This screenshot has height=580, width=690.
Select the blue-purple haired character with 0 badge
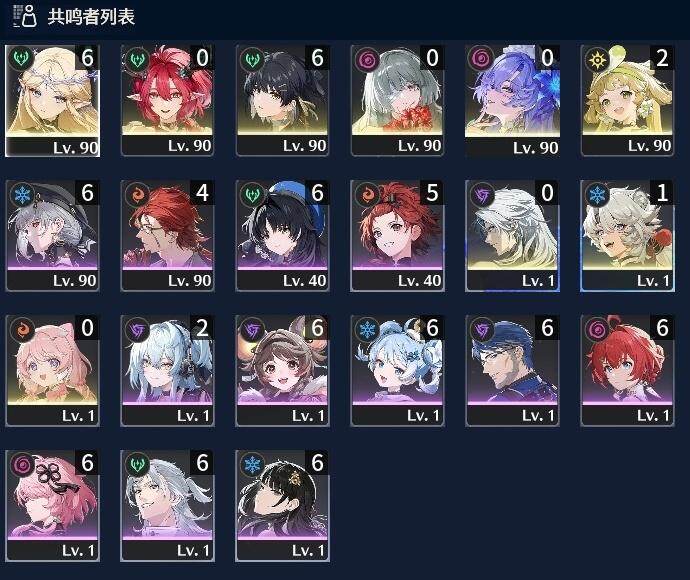pyautogui.click(x=512, y=100)
